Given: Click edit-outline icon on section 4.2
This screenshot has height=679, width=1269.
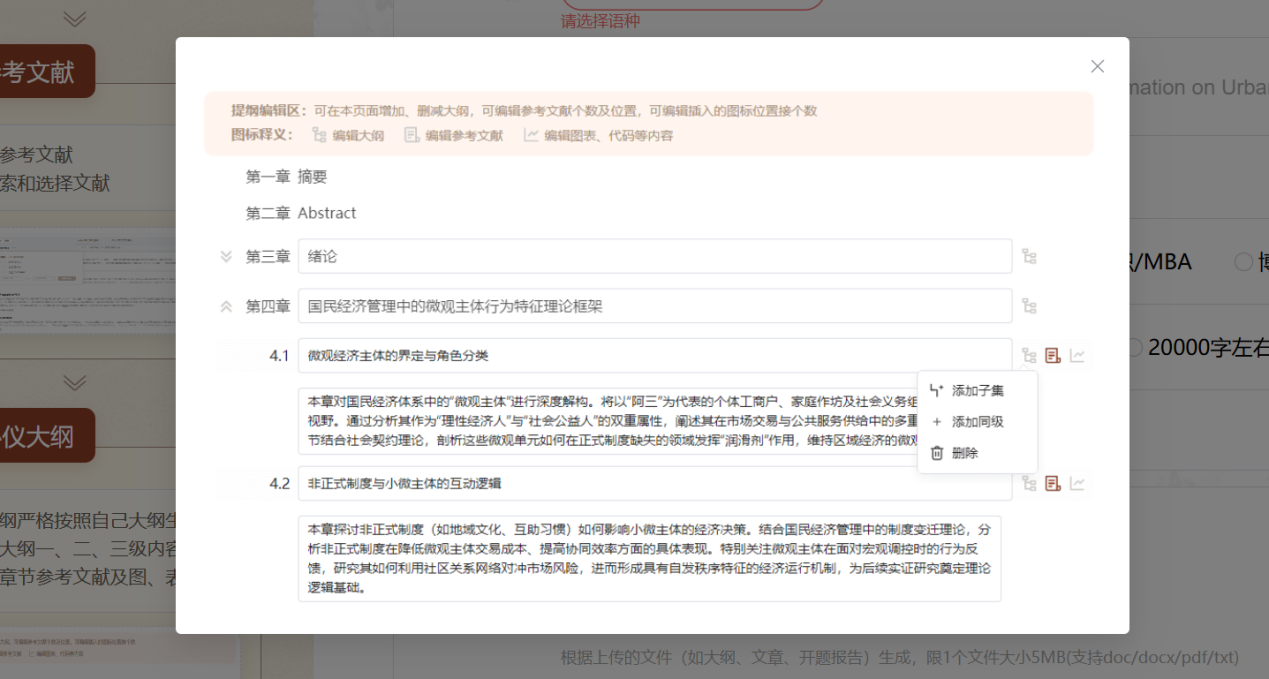Looking at the screenshot, I should 1029,483.
